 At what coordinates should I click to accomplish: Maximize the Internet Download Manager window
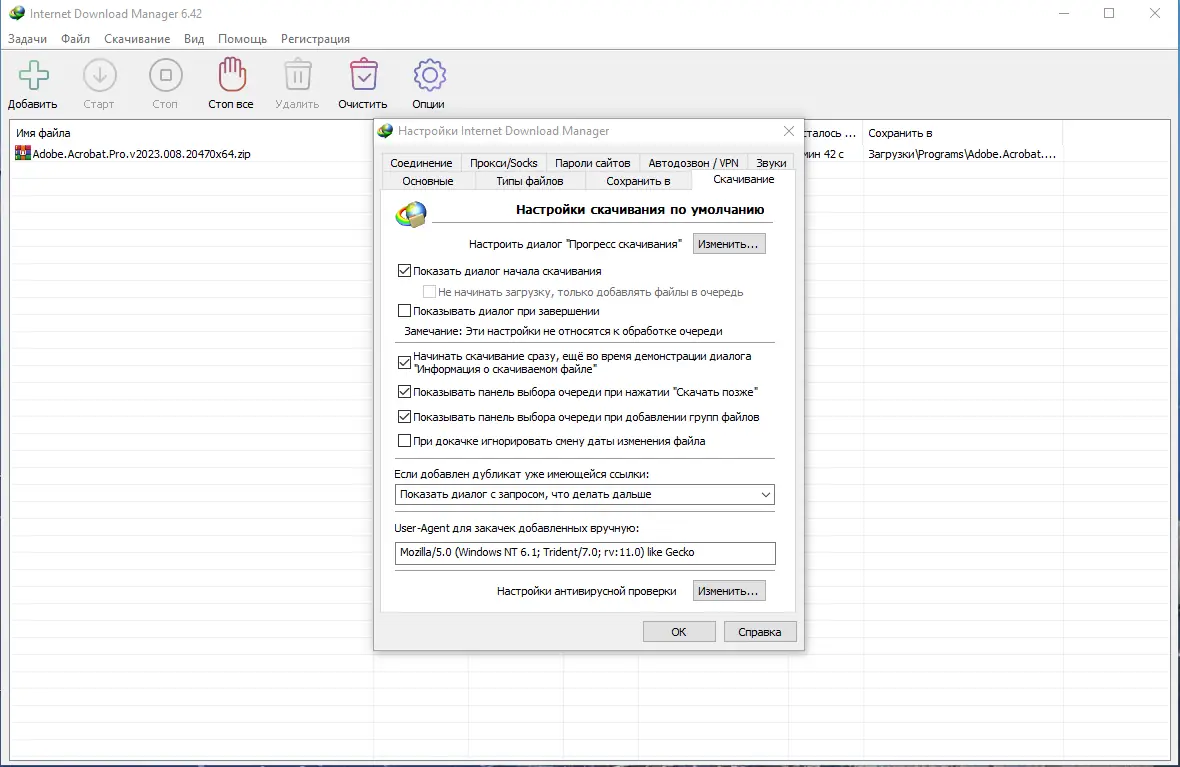coord(1109,14)
